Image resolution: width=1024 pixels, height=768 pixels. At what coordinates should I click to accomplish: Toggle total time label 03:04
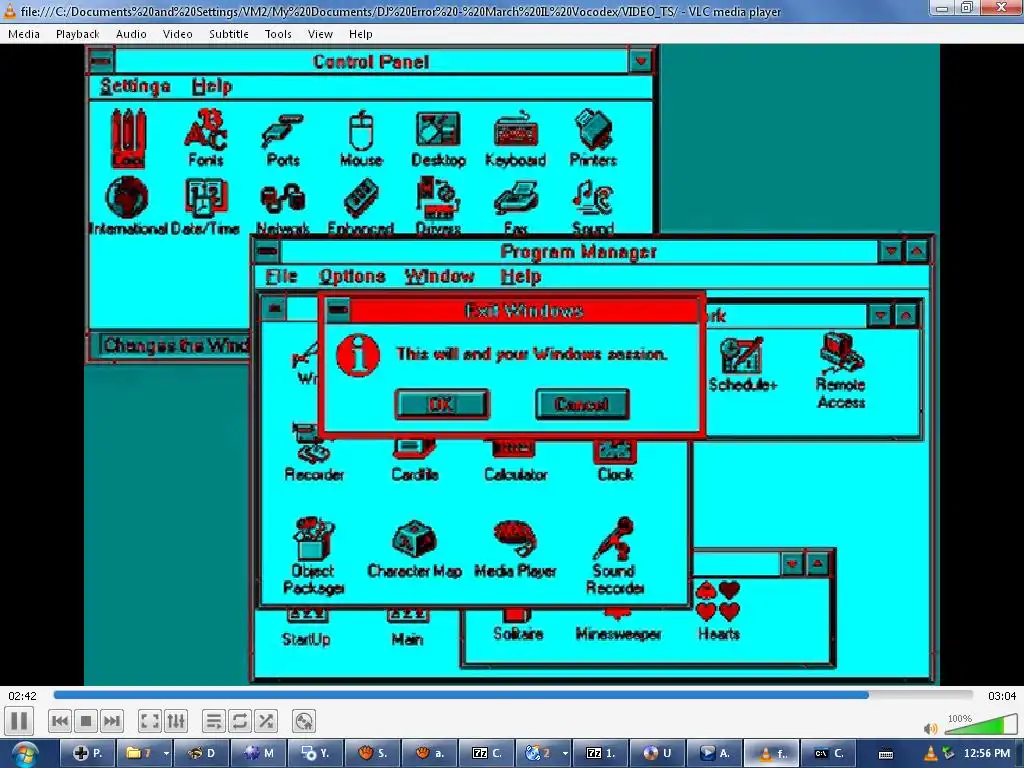1002,696
